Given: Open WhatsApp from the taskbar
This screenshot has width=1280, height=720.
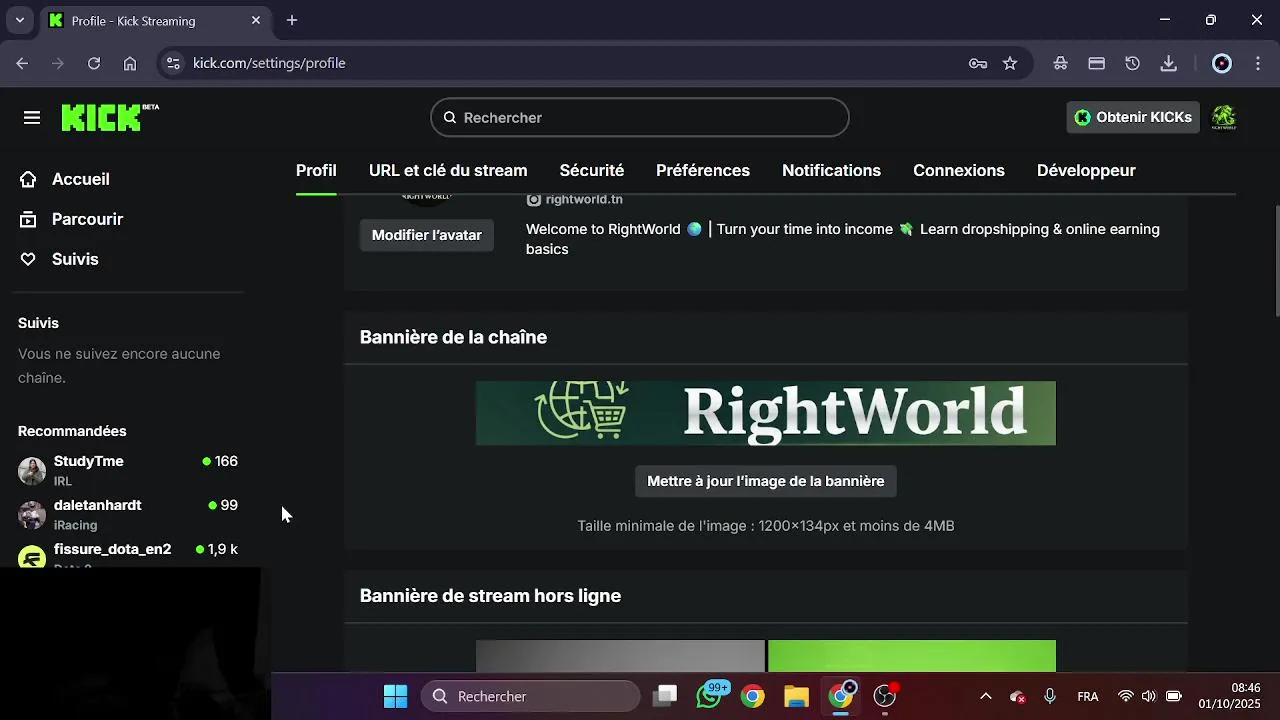Looking at the screenshot, I should [x=710, y=696].
